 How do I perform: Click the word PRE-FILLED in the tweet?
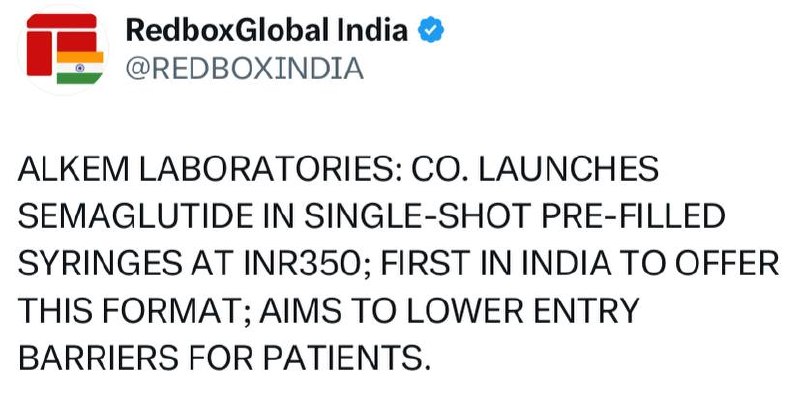tap(633, 216)
